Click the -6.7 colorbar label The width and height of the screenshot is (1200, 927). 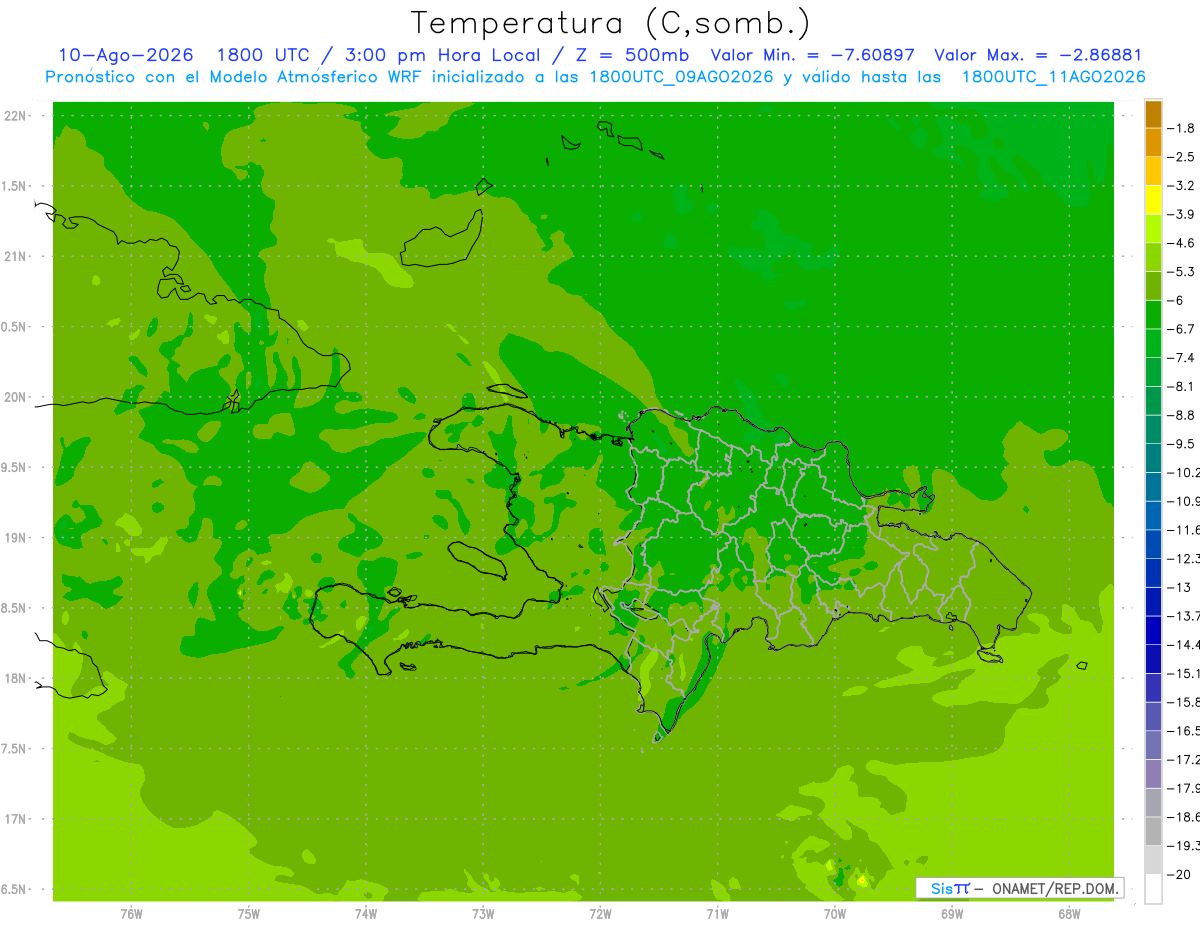[x=1182, y=329]
